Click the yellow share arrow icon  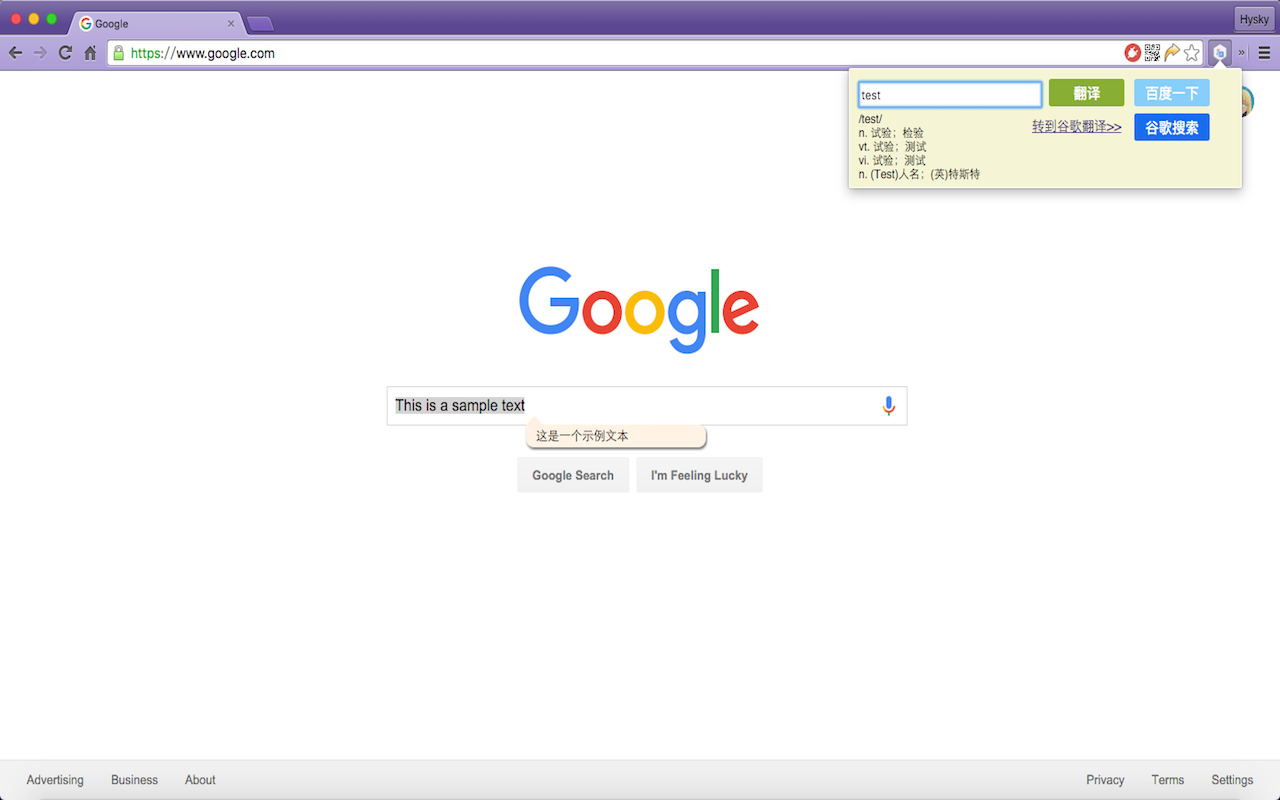(1172, 53)
